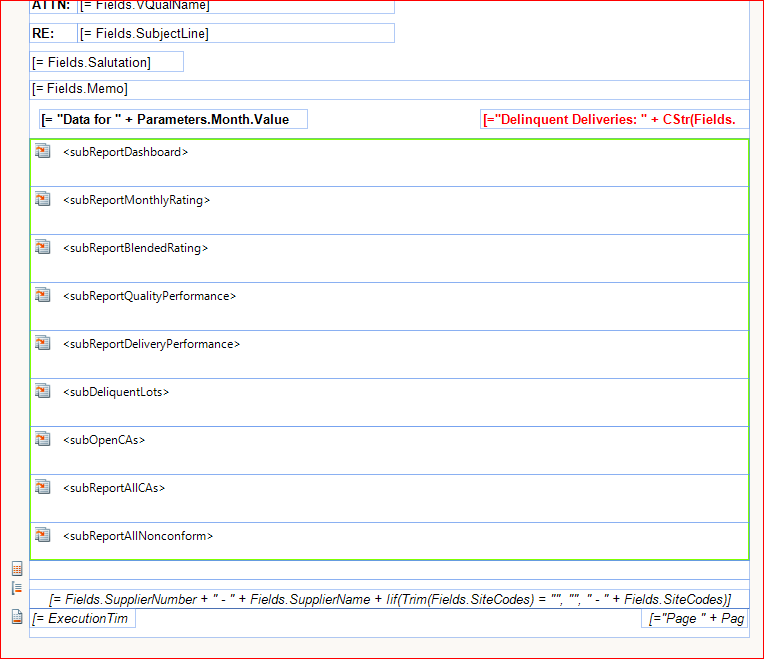Click the subOpenCAs subreport icon
This screenshot has width=764, height=659.
pyautogui.click(x=42, y=439)
